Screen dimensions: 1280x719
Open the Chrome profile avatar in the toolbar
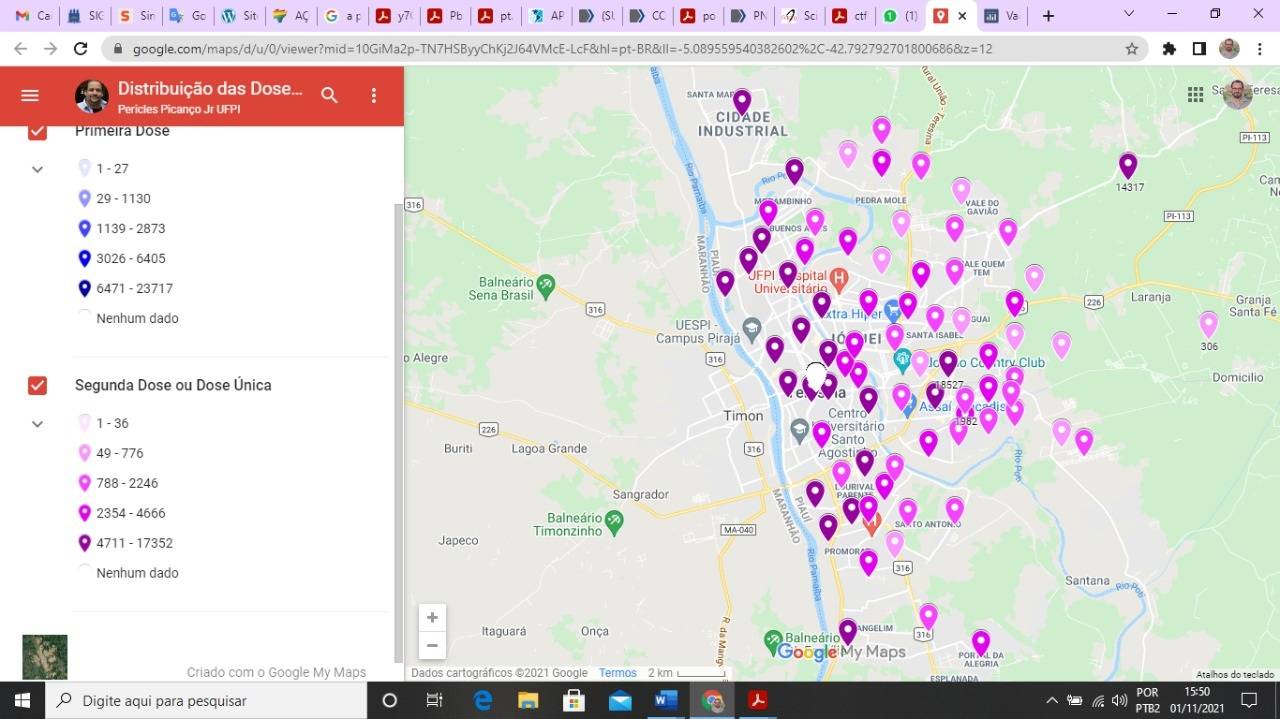(x=1229, y=48)
